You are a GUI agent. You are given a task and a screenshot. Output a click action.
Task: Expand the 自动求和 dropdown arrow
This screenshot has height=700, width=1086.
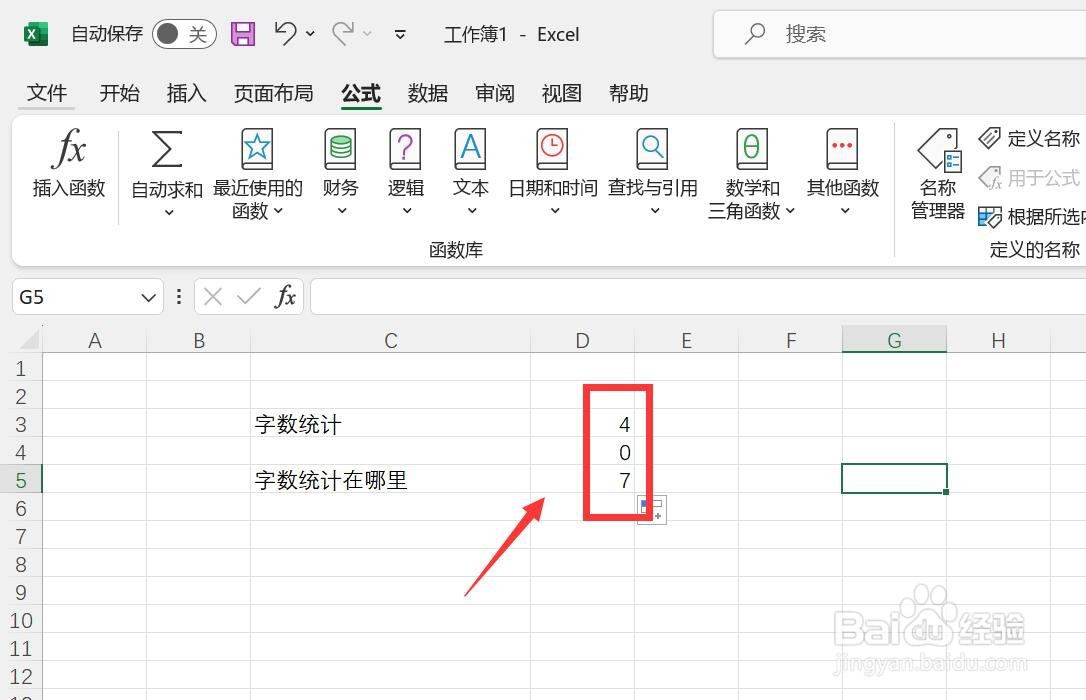(x=168, y=213)
